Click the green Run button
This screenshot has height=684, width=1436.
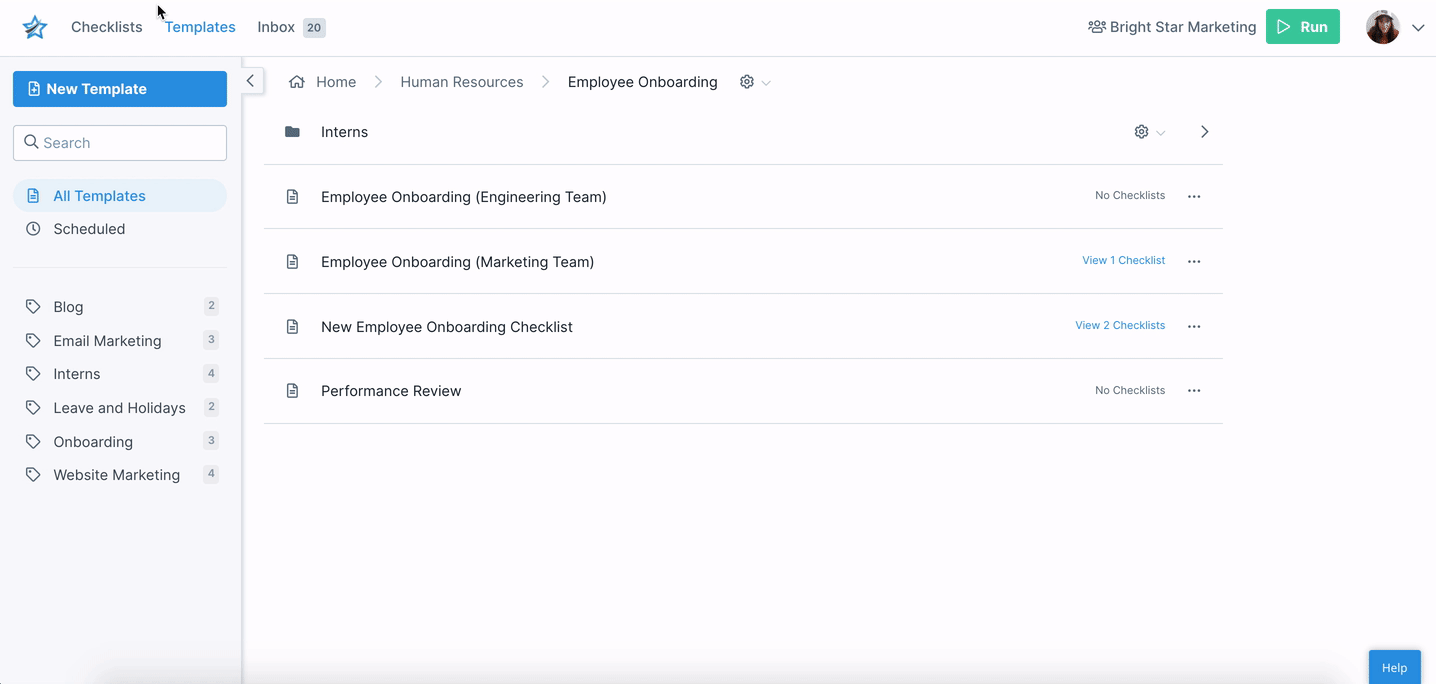[1303, 27]
